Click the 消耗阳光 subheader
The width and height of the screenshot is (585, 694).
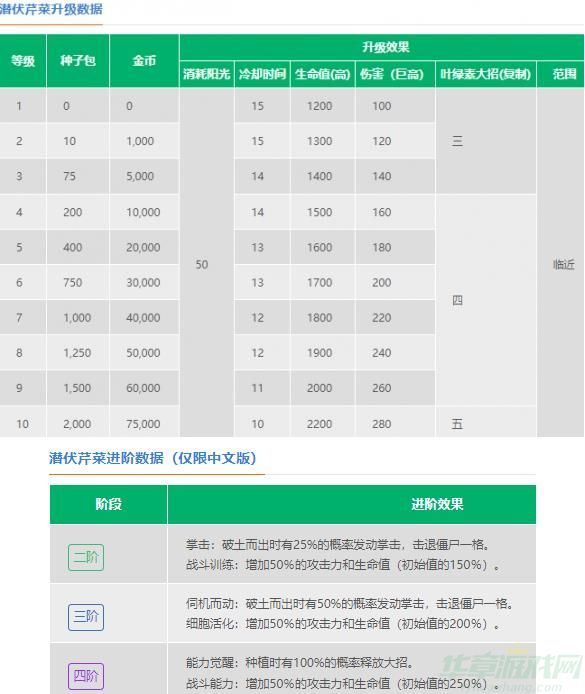click(207, 74)
